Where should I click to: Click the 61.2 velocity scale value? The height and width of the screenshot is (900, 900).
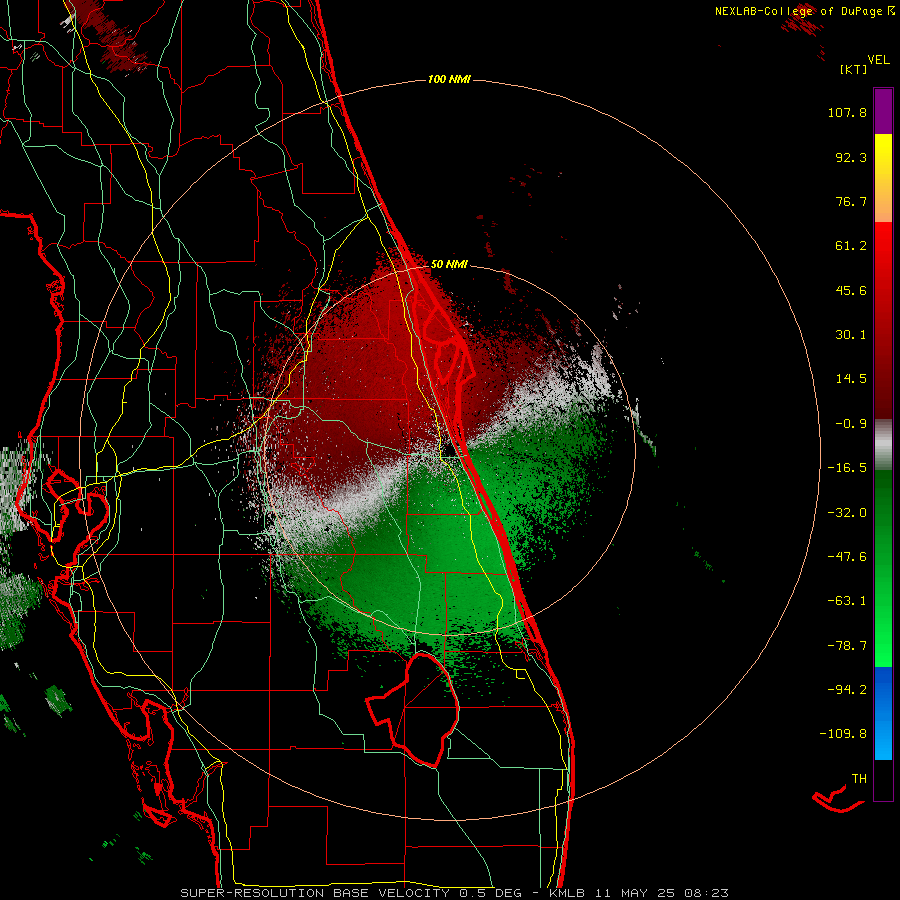pos(851,246)
